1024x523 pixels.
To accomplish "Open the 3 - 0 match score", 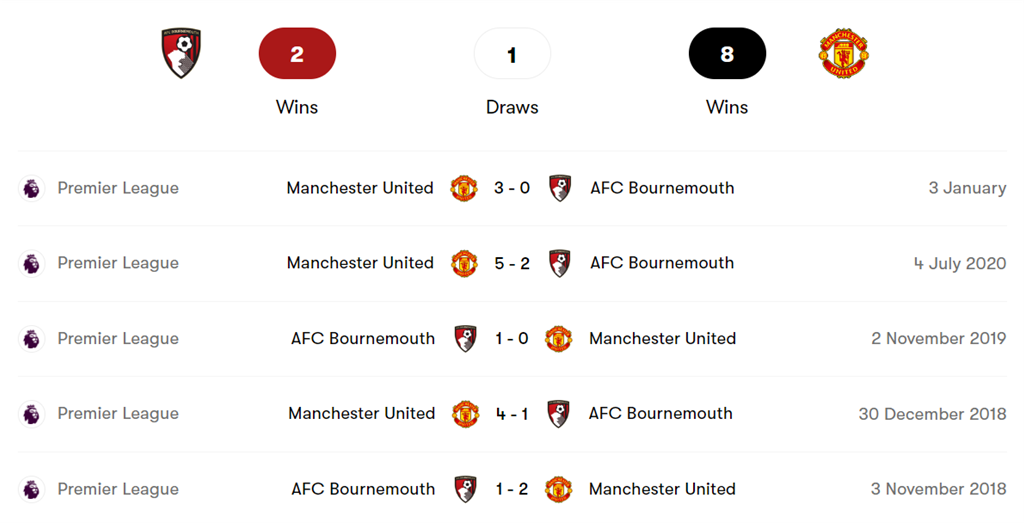I will click(512, 188).
